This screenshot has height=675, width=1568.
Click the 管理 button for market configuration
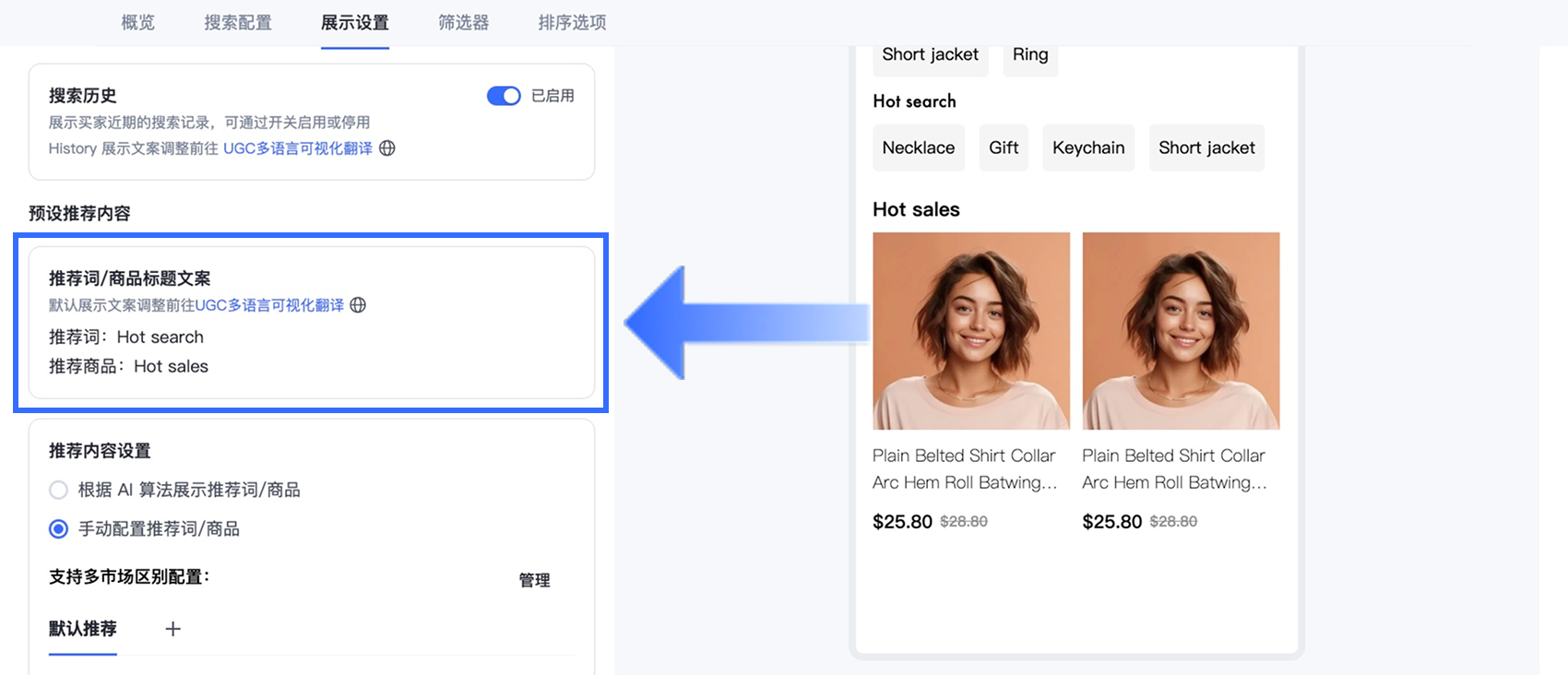(534, 580)
